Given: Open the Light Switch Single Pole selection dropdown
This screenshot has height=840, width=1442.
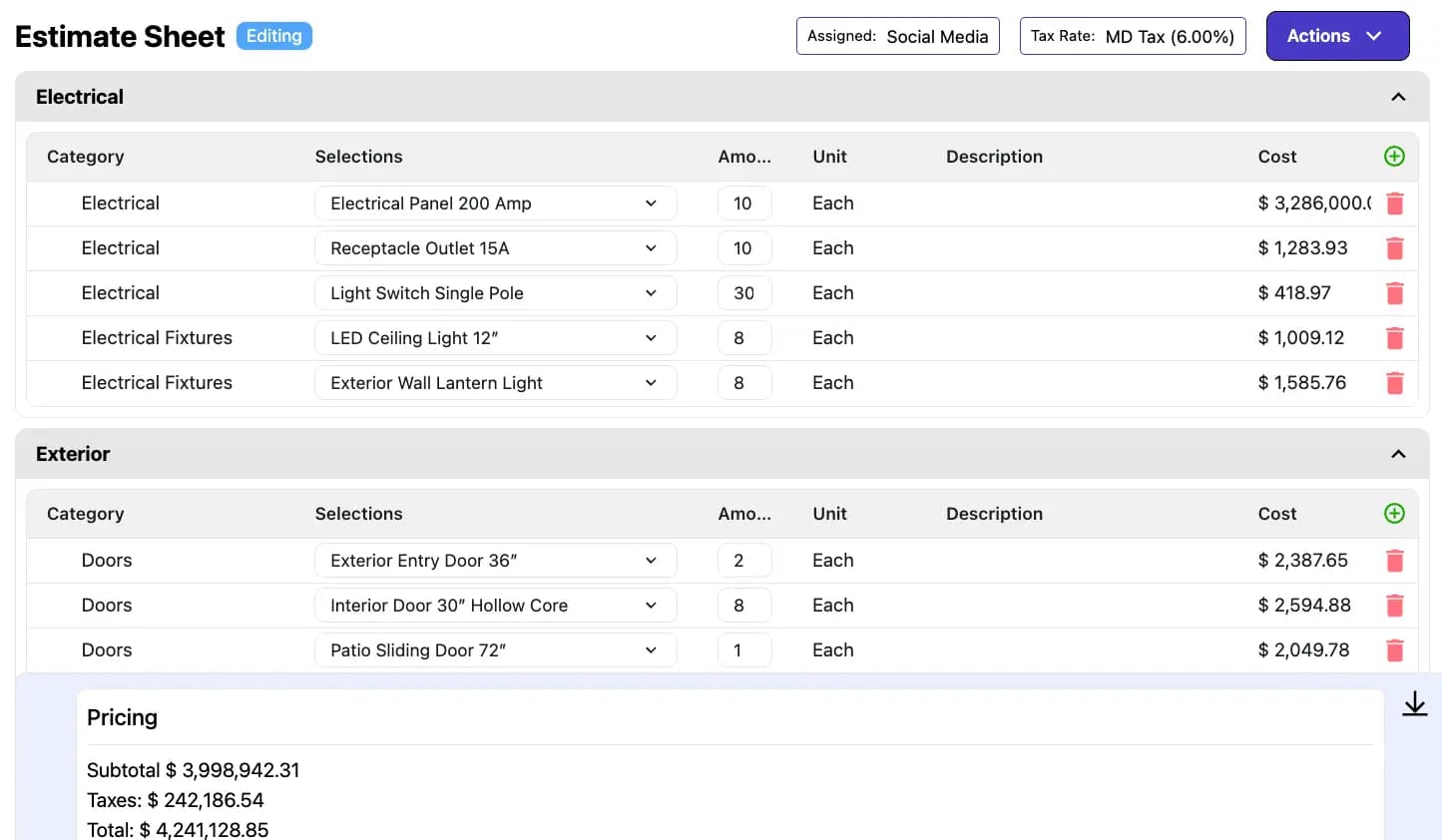Looking at the screenshot, I should point(495,292).
